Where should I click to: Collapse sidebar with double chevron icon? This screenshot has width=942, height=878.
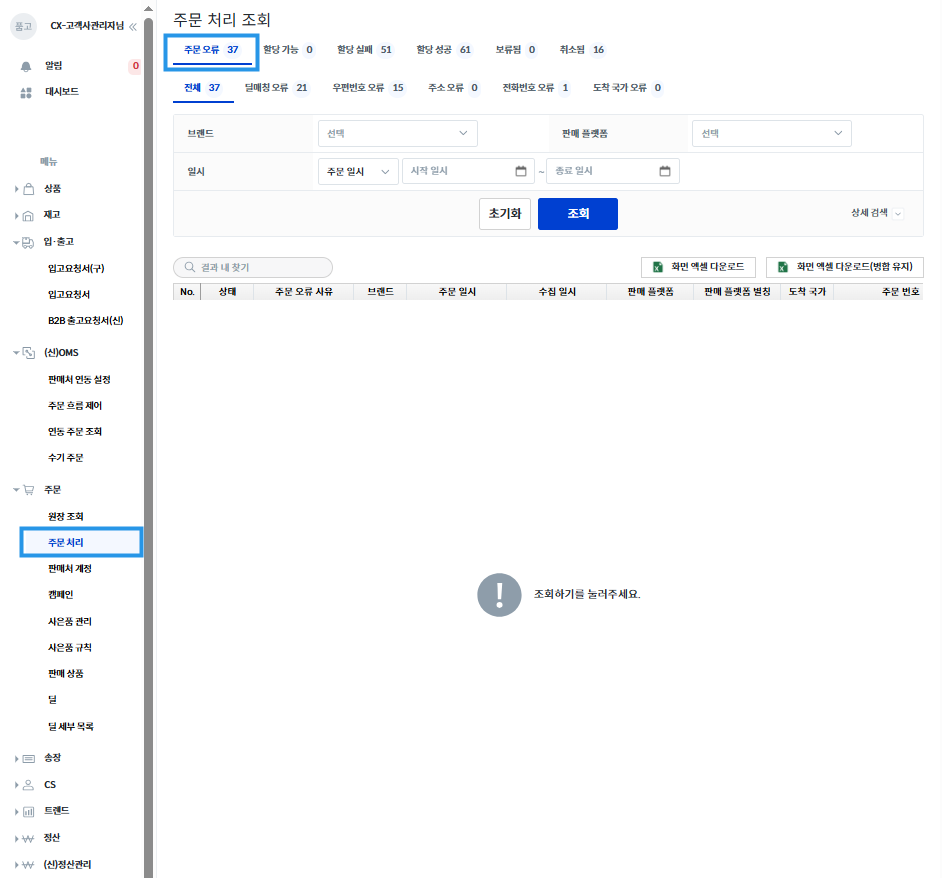click(133, 26)
